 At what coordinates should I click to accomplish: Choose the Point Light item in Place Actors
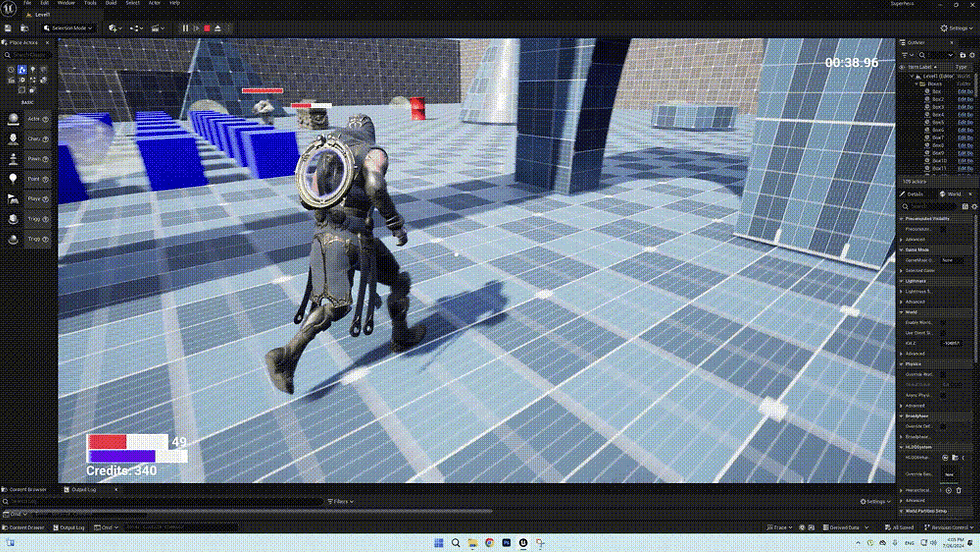pyautogui.click(x=28, y=179)
